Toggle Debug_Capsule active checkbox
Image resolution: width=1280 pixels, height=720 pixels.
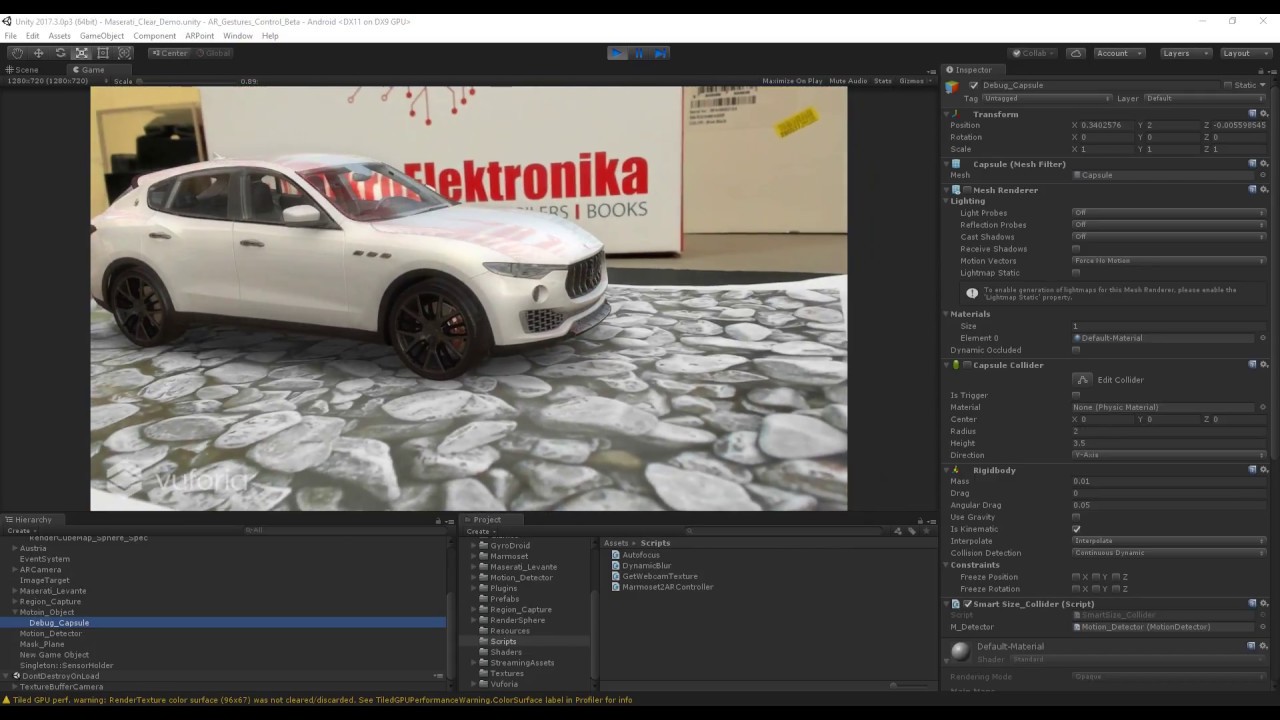point(974,86)
